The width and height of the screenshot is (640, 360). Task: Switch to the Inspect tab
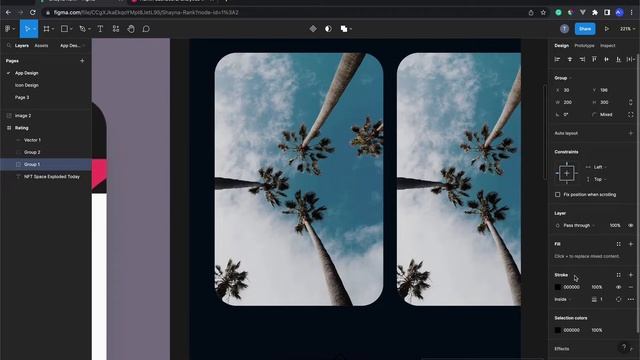(x=607, y=46)
